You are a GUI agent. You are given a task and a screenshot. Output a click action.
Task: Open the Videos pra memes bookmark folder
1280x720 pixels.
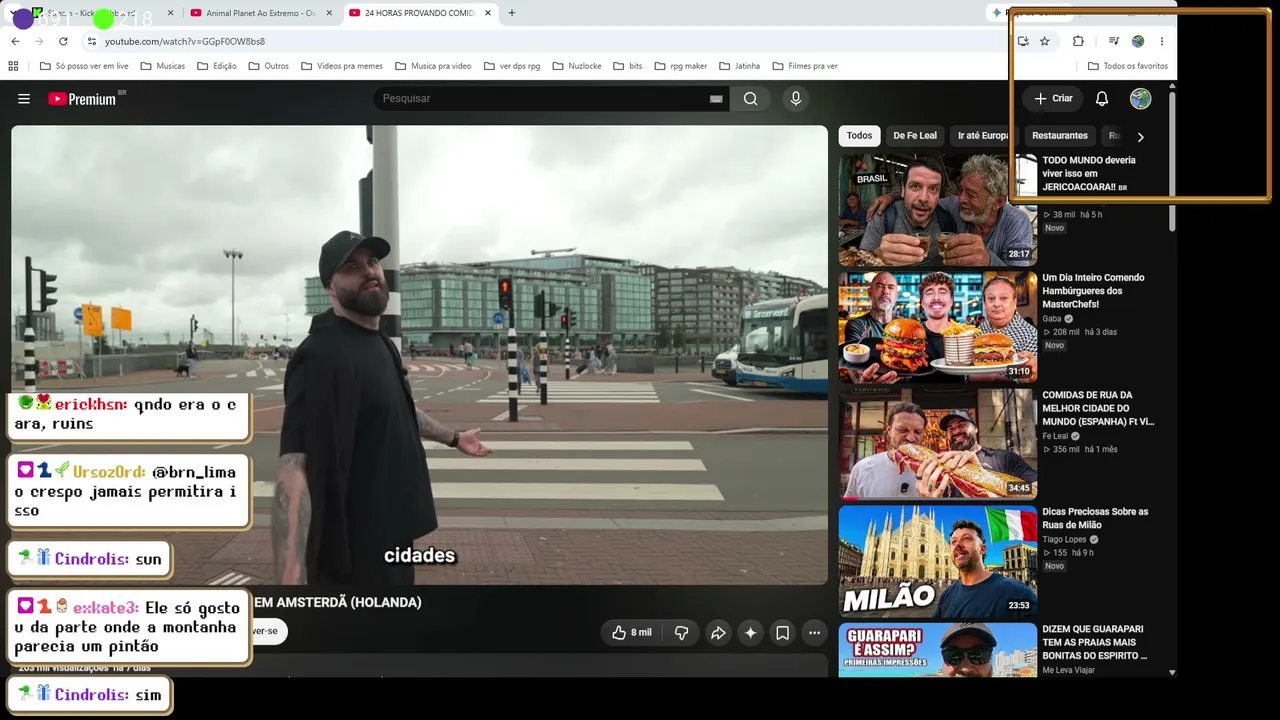342,66
